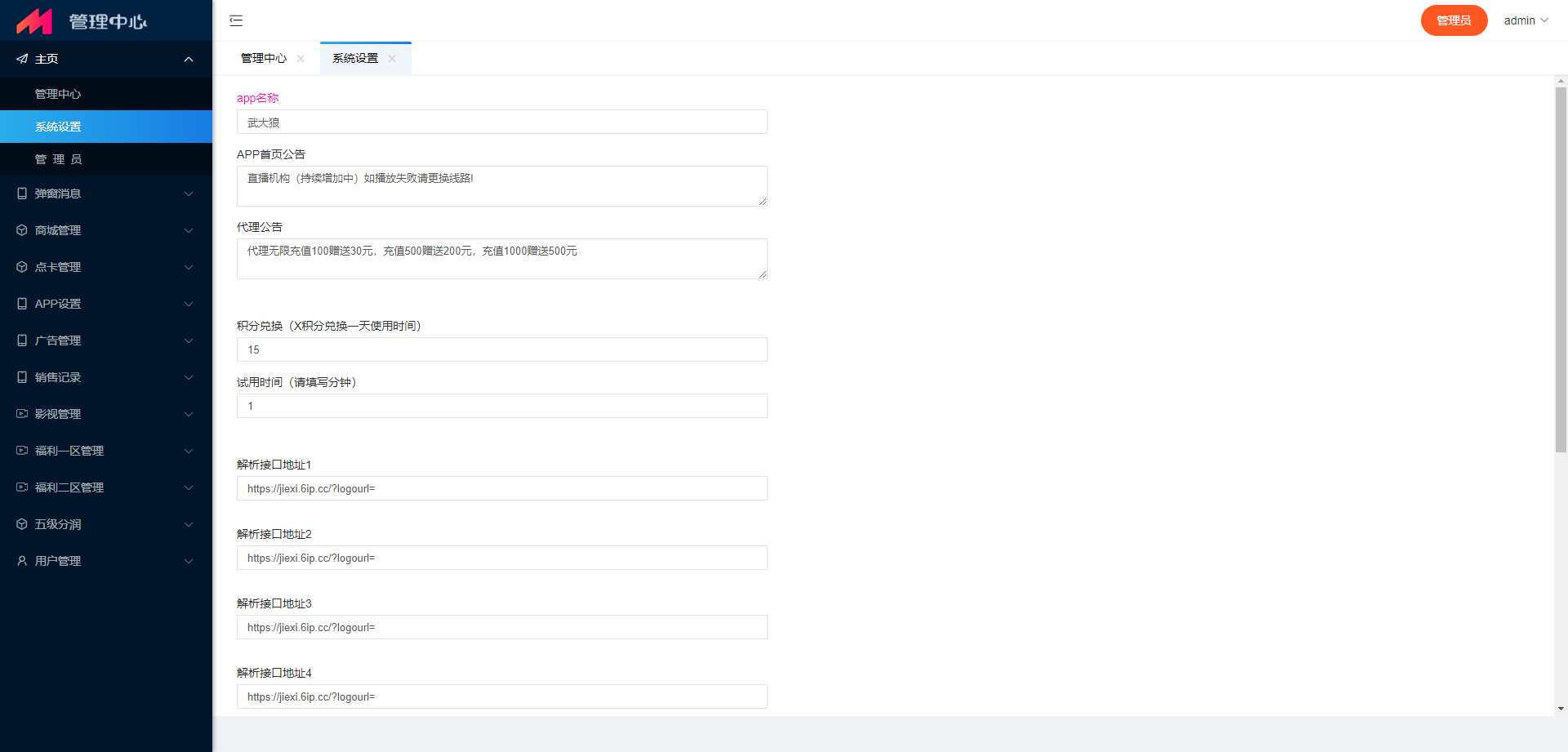
Task: Expand the 点卡管理 menu chevron
Action: click(x=189, y=267)
